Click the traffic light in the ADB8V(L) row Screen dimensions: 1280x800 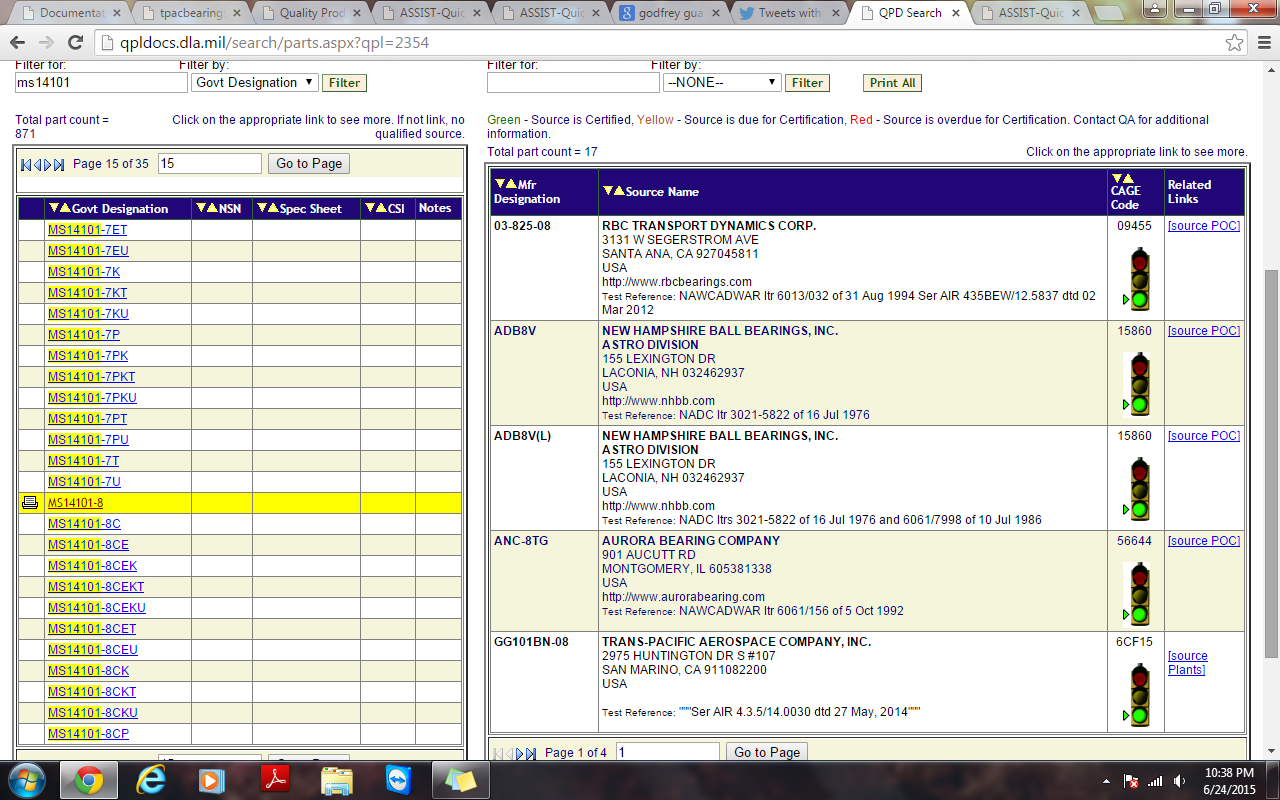pos(1136,489)
